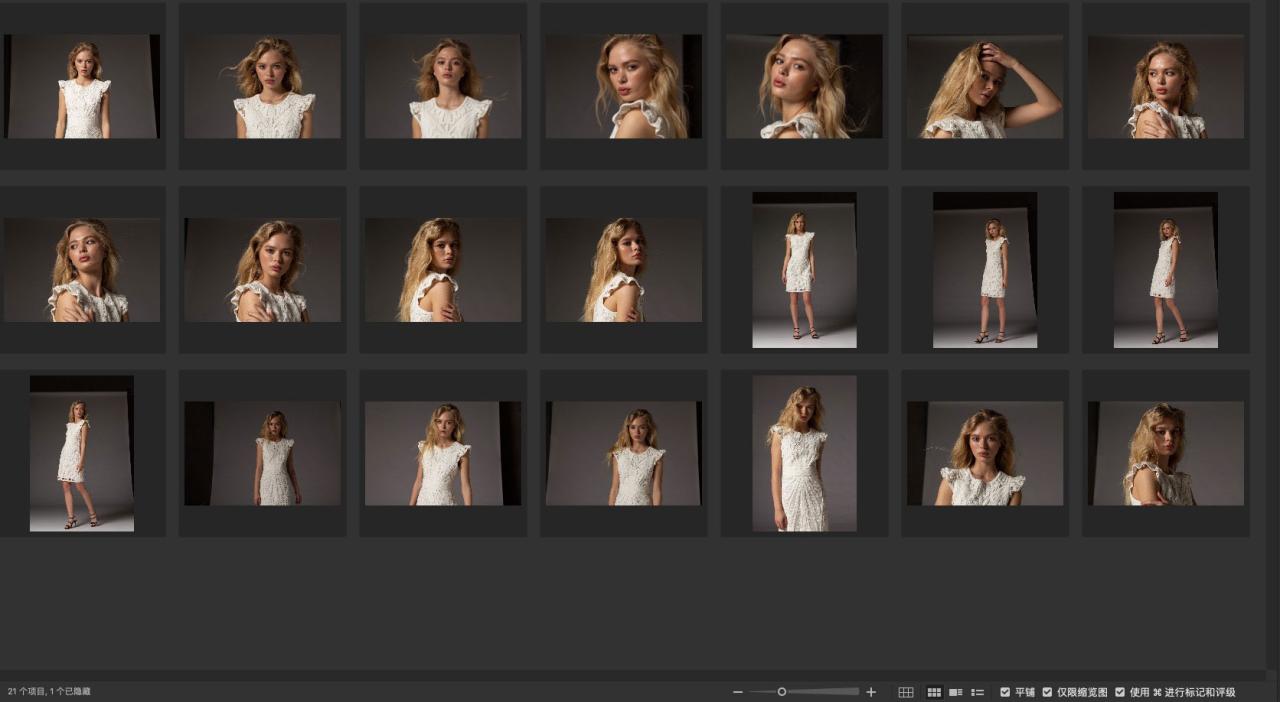The image size is (1280, 702).
Task: Select first thumbnail in the bottom row
Action: 82,453
